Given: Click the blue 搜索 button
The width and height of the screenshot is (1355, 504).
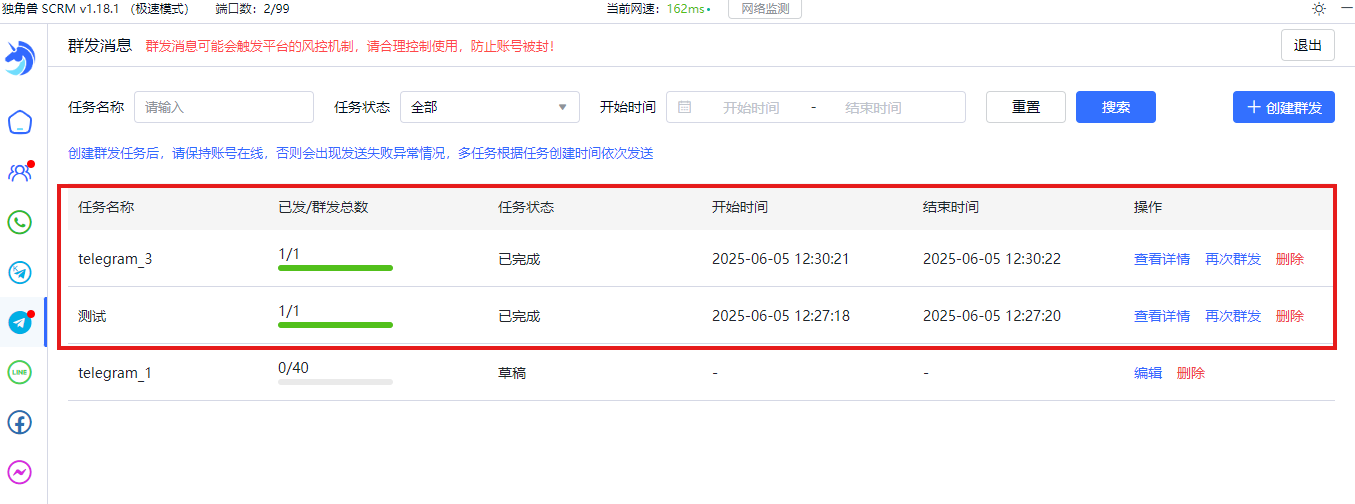Looking at the screenshot, I should 1115,107.
